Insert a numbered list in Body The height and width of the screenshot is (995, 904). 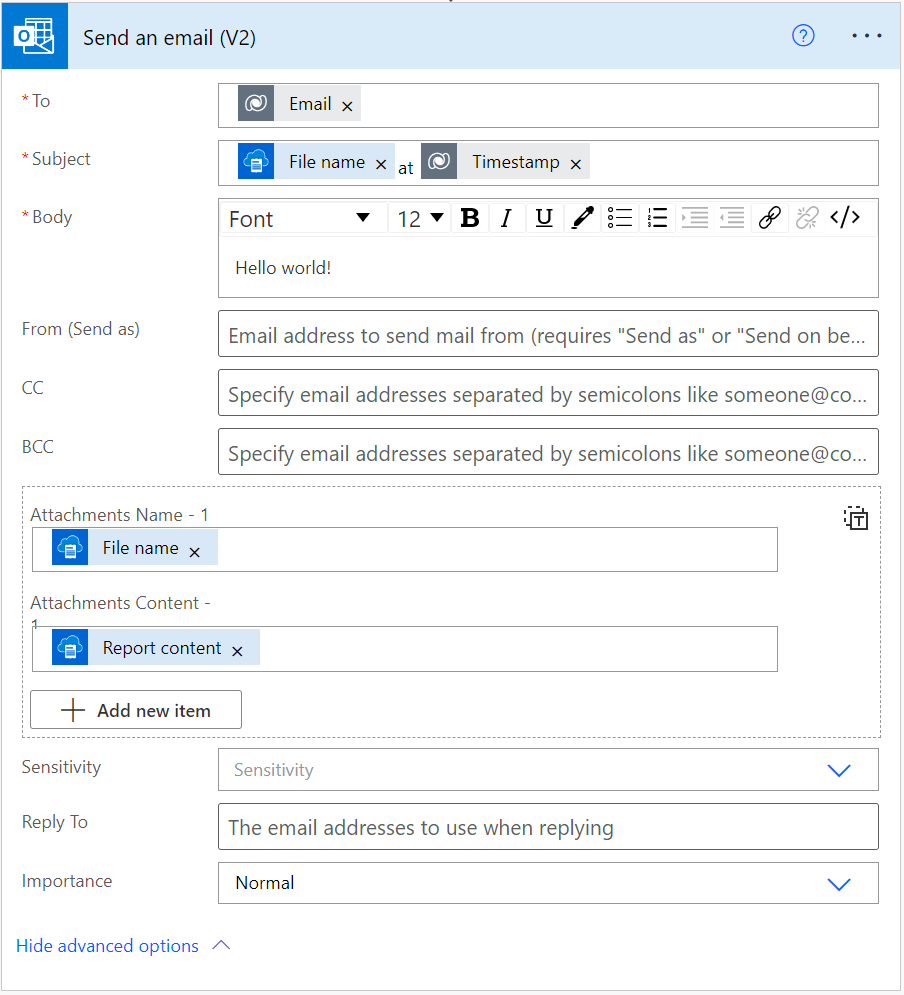pyautogui.click(x=657, y=218)
